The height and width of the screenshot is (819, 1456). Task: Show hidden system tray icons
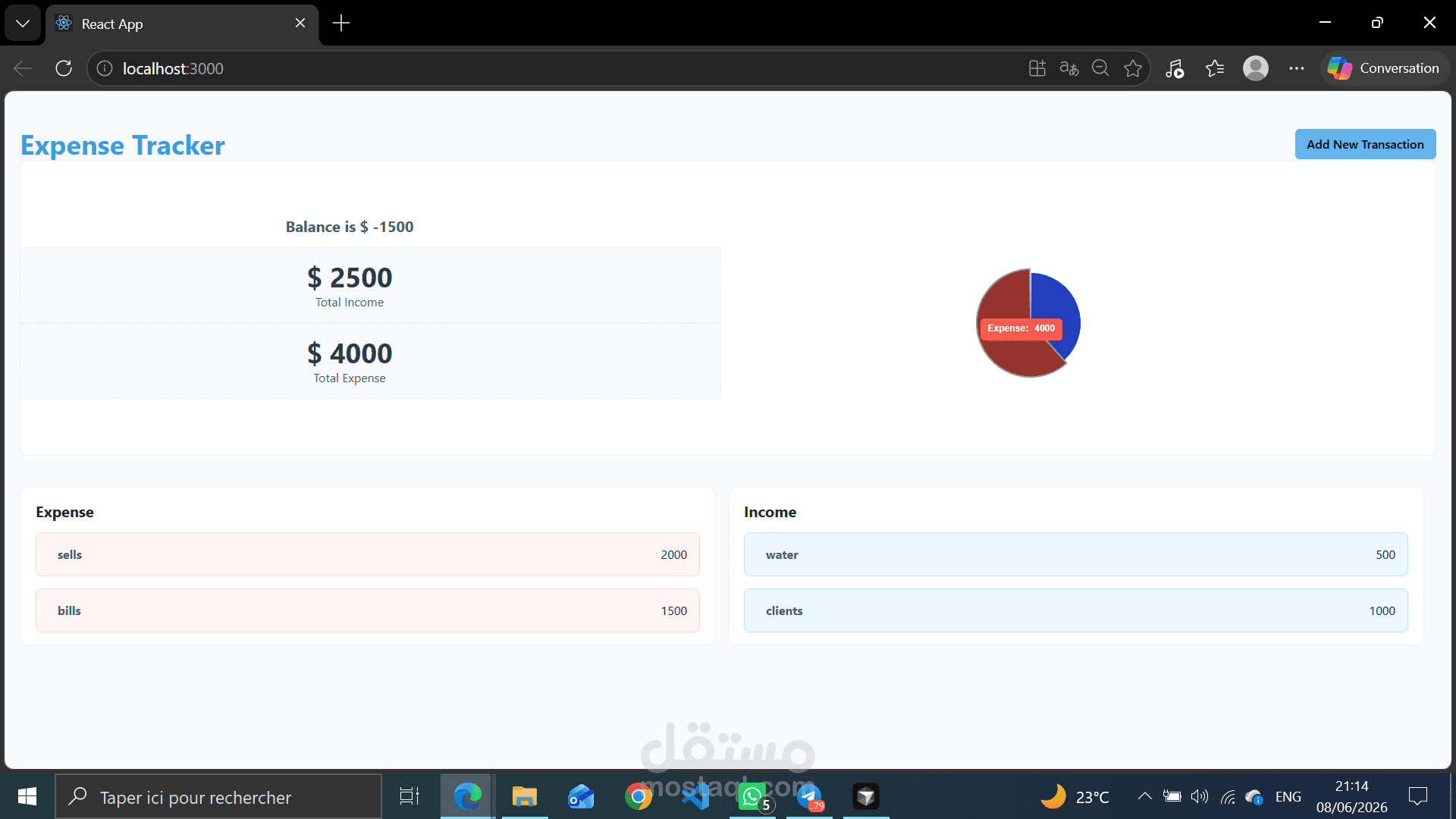click(x=1145, y=796)
